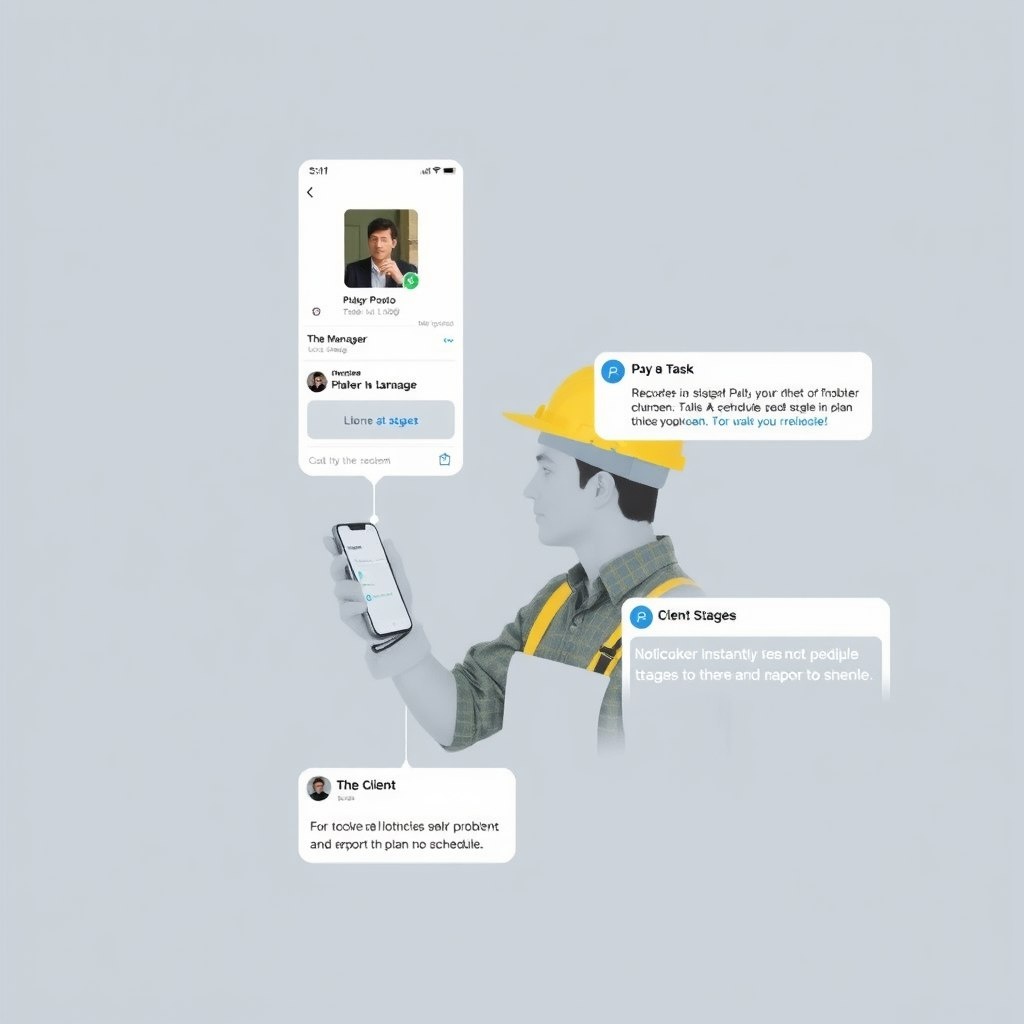Click the small clock icon under profile photo
Viewport: 1024px width, 1024px height.
pos(316,312)
